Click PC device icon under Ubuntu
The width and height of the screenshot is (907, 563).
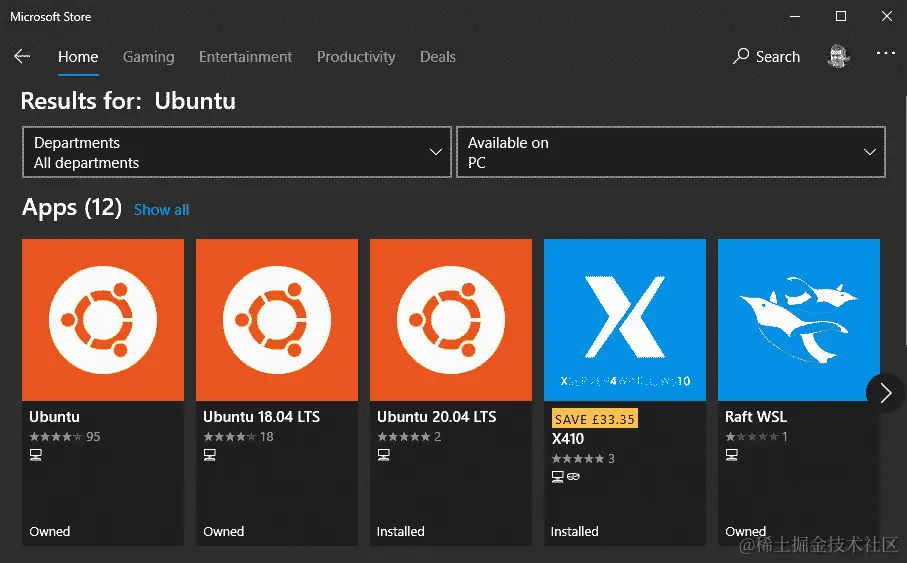36,455
